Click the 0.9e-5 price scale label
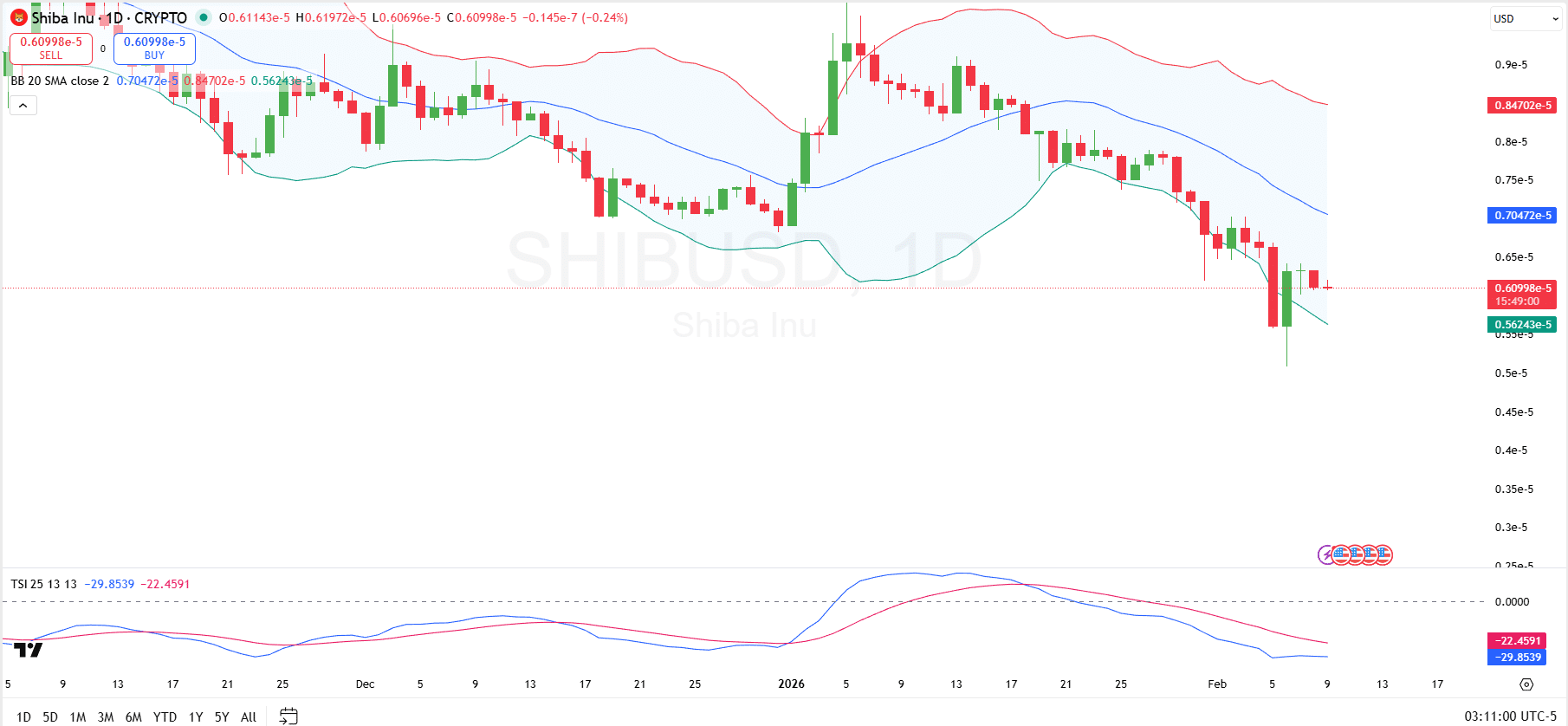Image resolution: width=1568 pixels, height=726 pixels. 1512,65
